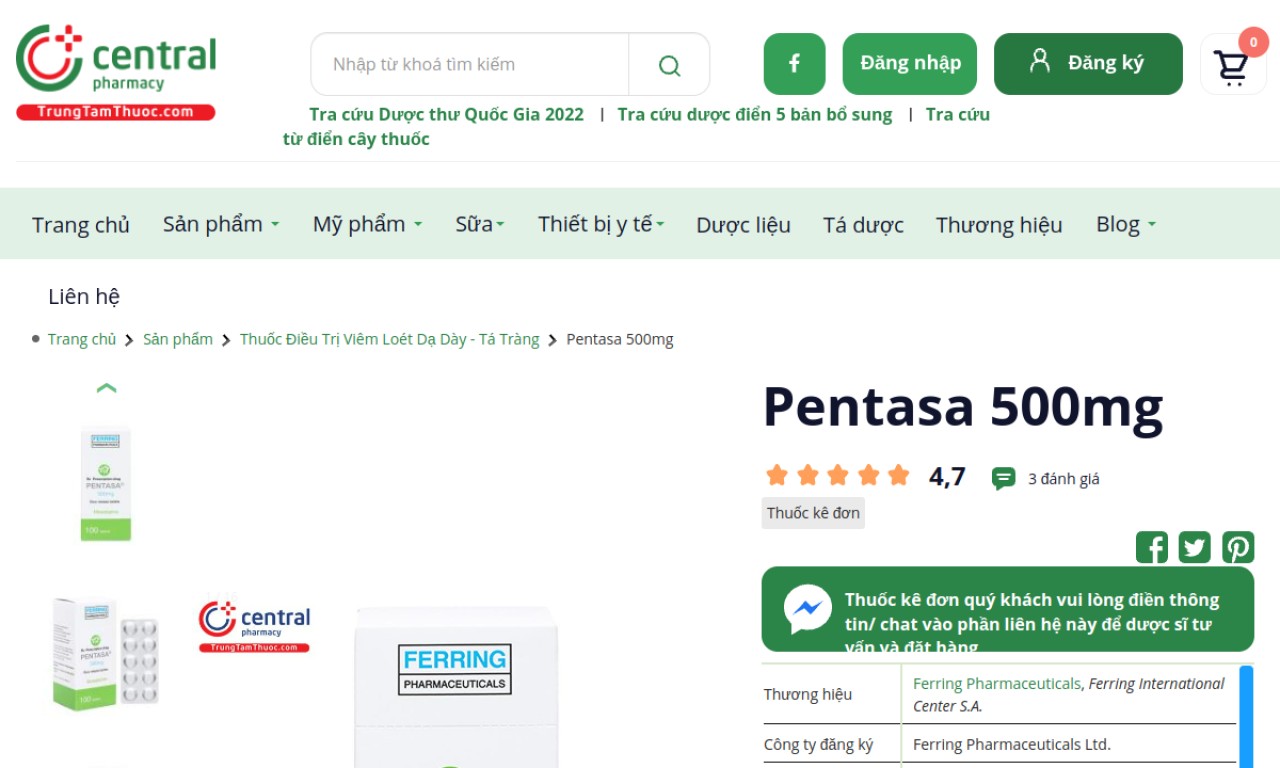Click the prescription drug consultation banner
This screenshot has width=1280, height=768.
tap(1008, 610)
